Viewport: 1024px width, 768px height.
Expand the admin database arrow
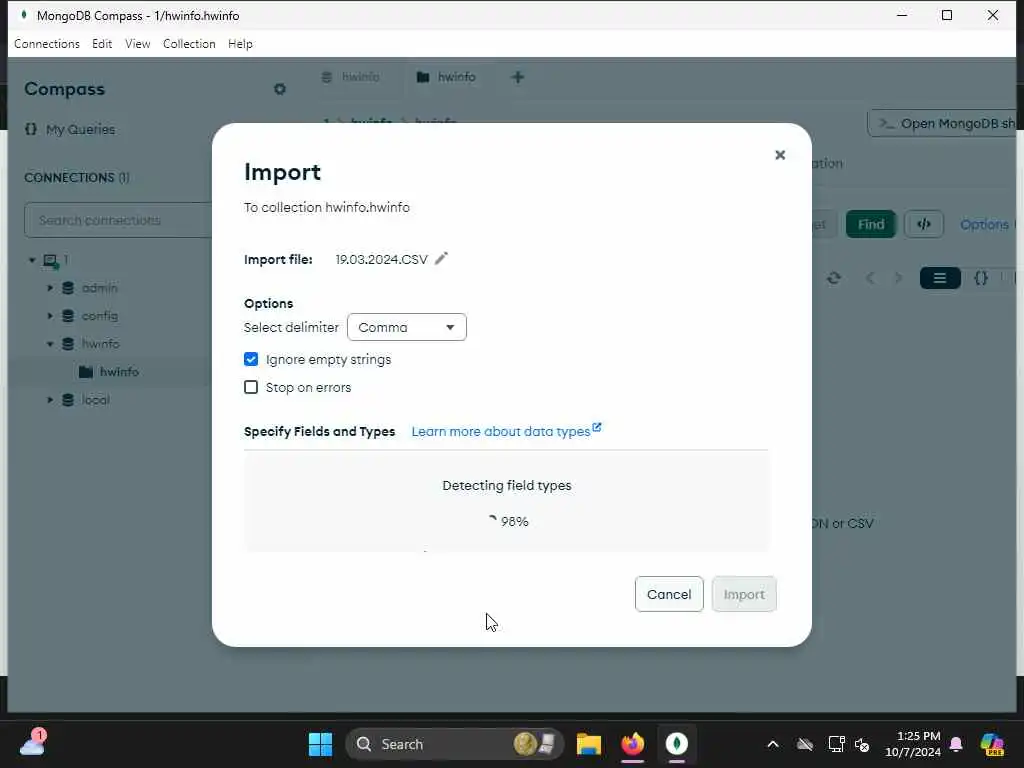[50, 288]
